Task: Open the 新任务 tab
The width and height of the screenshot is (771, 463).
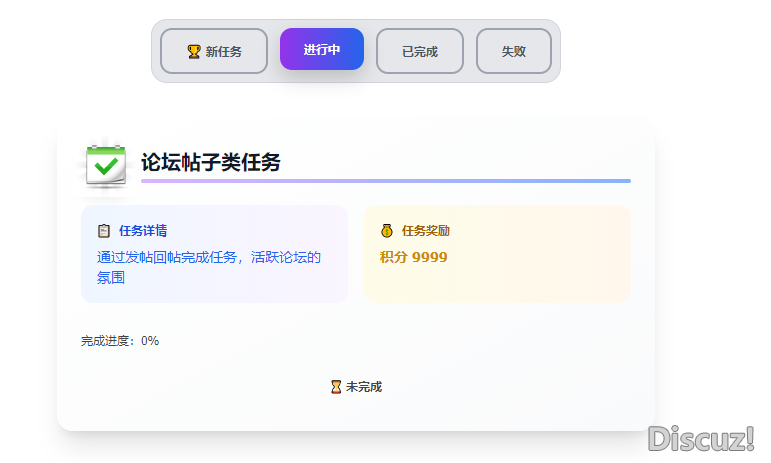Action: point(214,51)
